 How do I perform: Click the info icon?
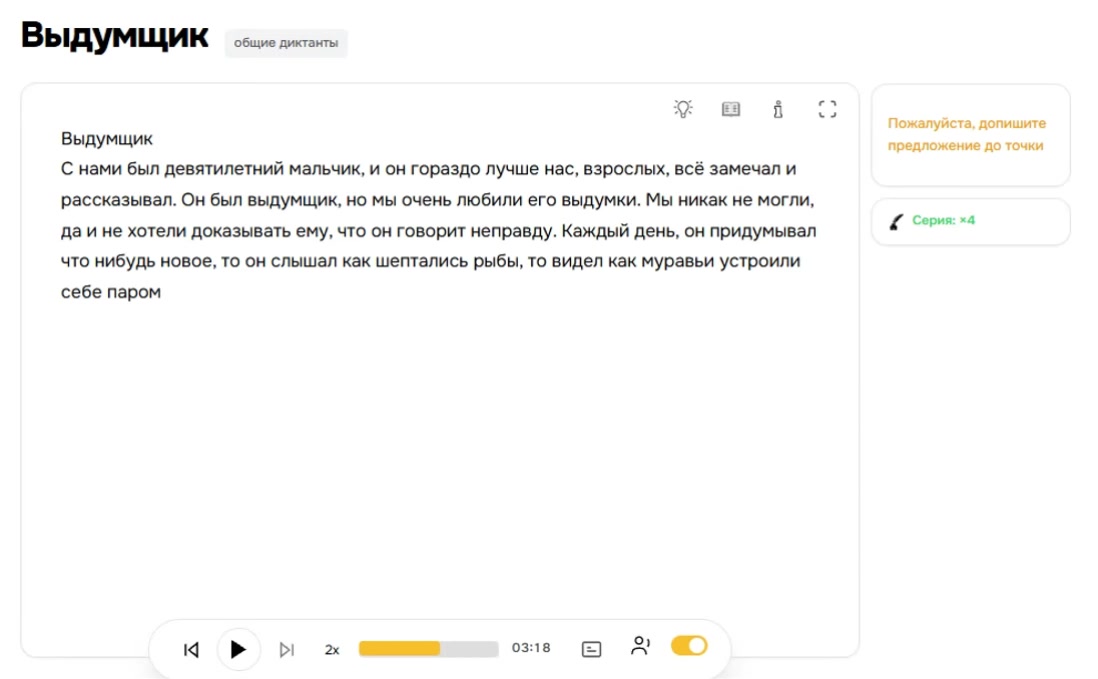point(778,109)
